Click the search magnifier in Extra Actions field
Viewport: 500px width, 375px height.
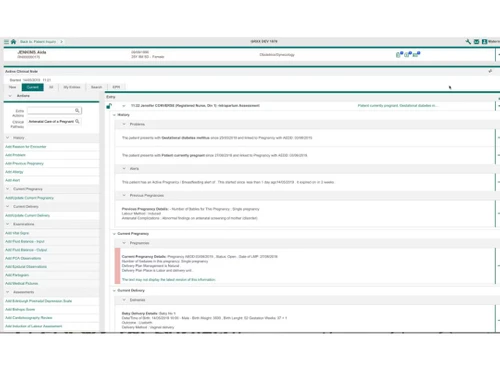(77, 110)
